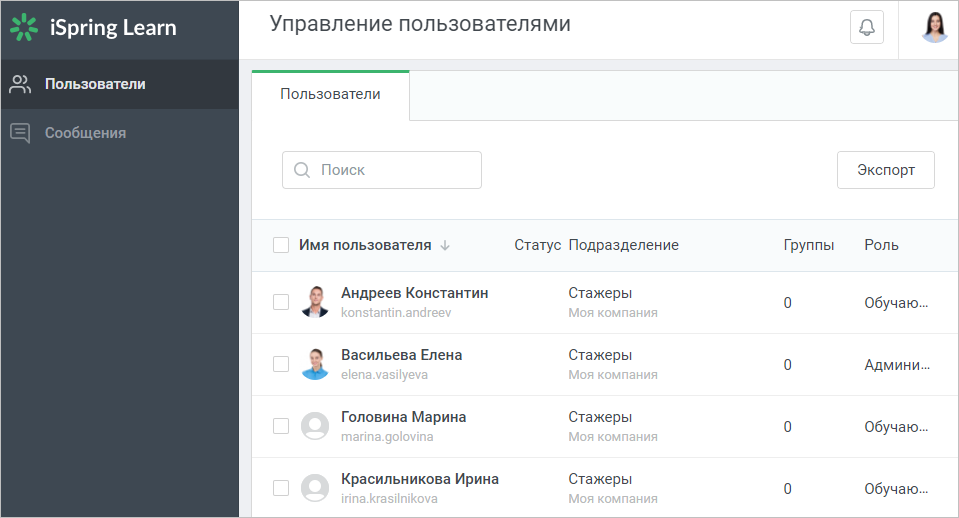
Task: Toggle sort arrow next to Имя пользователя
Action: point(445,246)
